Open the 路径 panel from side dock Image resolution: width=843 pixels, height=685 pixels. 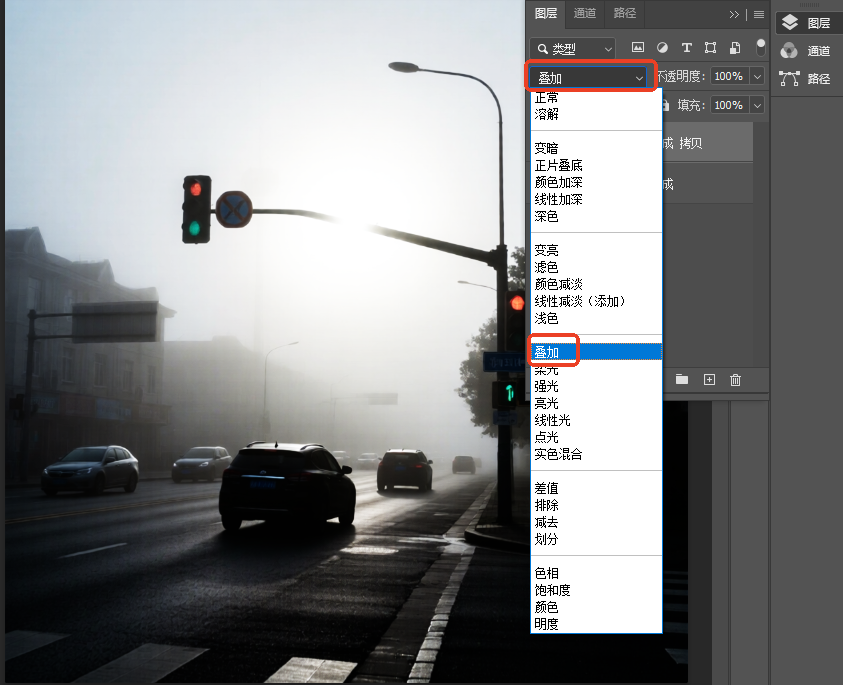click(806, 79)
